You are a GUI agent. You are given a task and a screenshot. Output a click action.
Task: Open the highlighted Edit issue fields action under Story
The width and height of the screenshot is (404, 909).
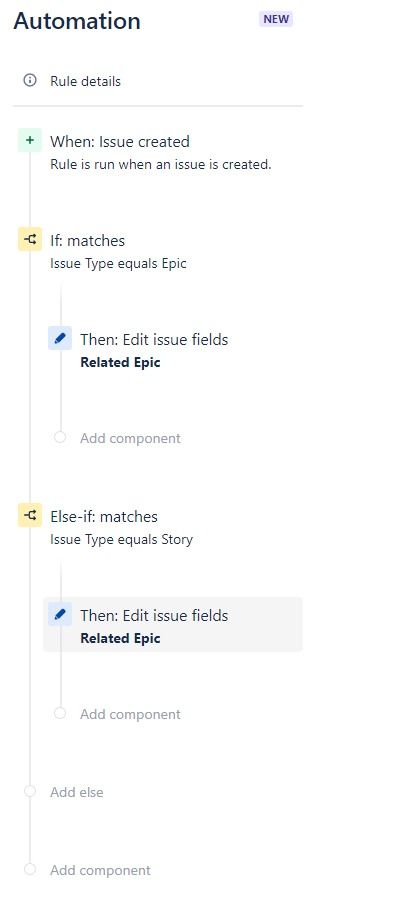pos(173,624)
